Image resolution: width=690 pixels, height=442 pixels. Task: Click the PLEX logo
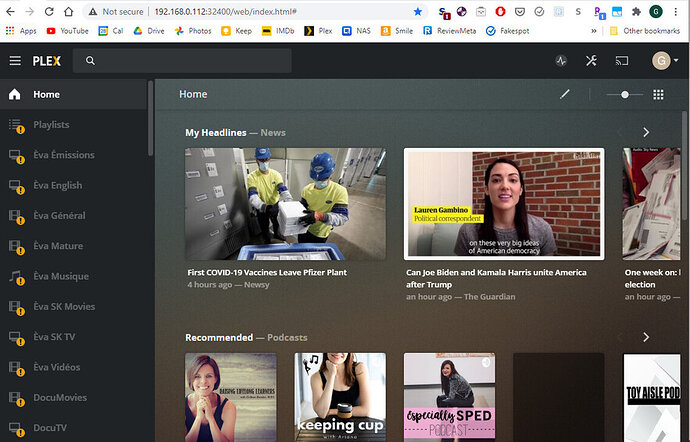tap(47, 61)
